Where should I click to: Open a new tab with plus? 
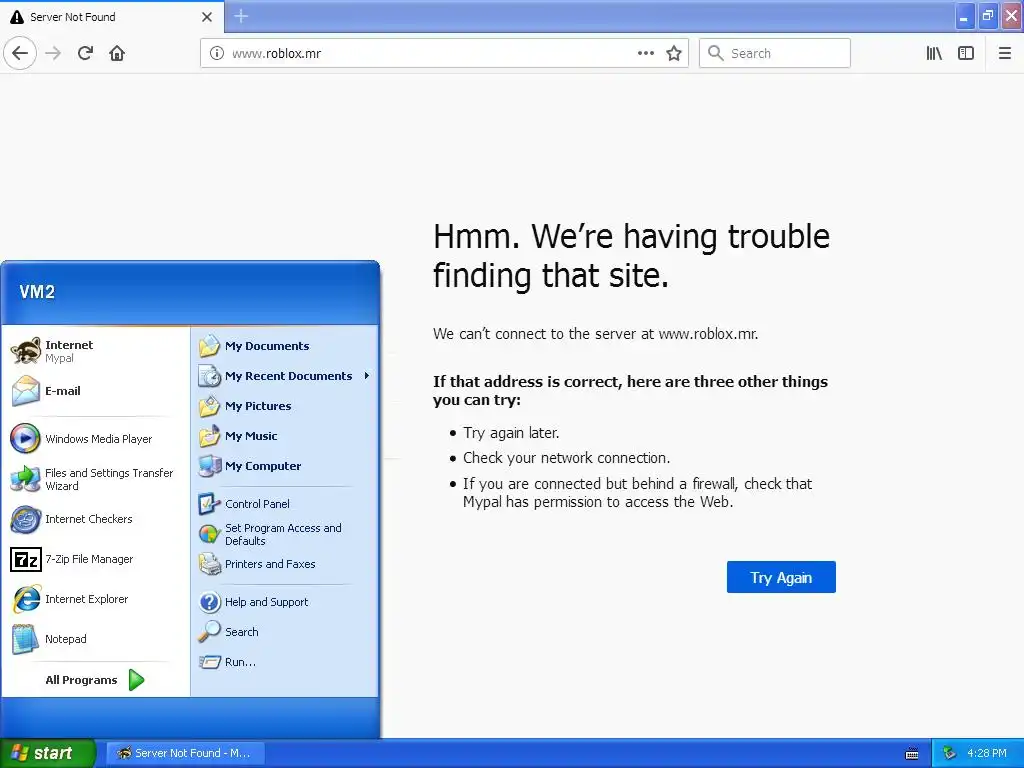241,16
